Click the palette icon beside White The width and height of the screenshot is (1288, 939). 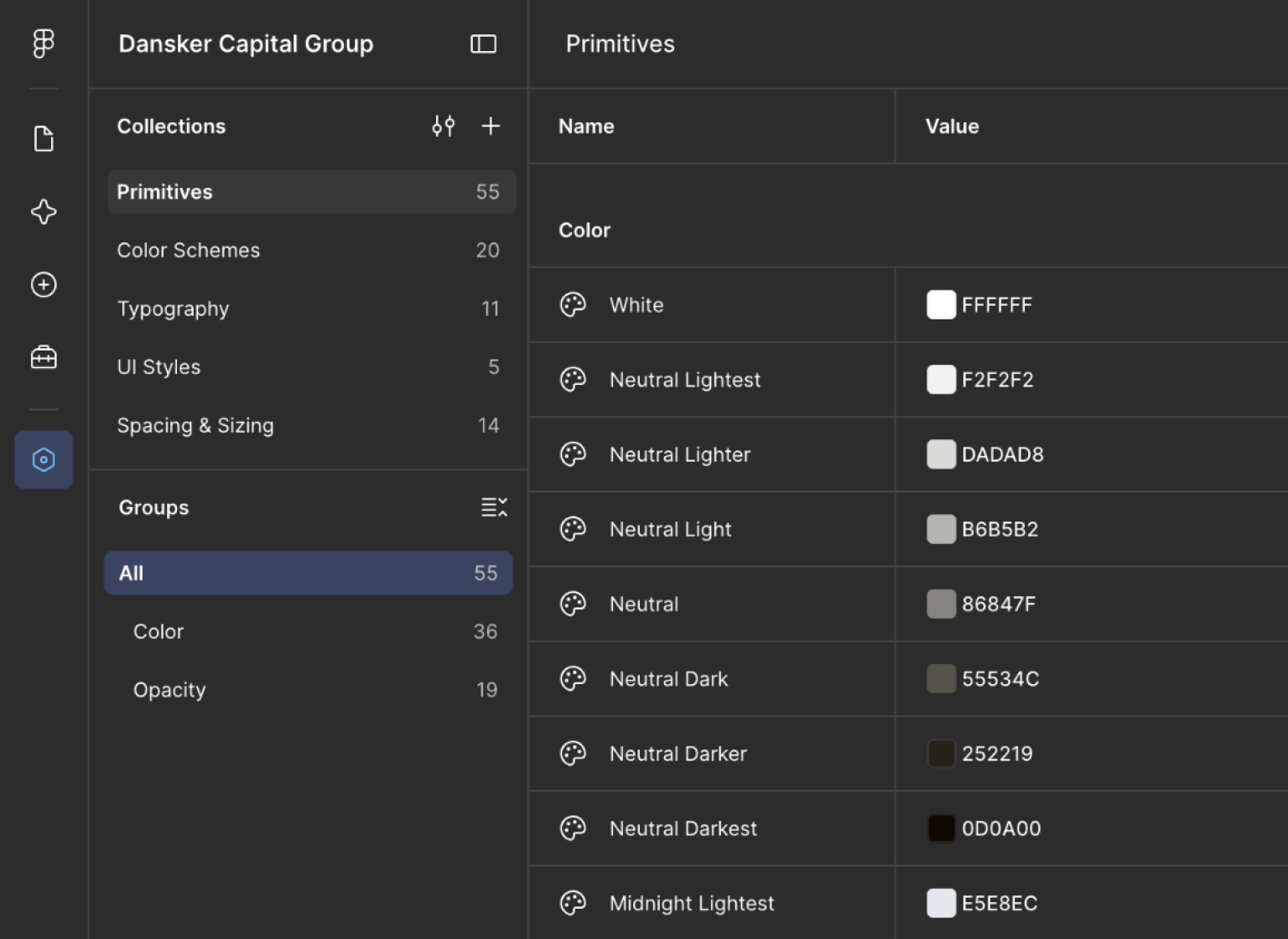click(573, 304)
